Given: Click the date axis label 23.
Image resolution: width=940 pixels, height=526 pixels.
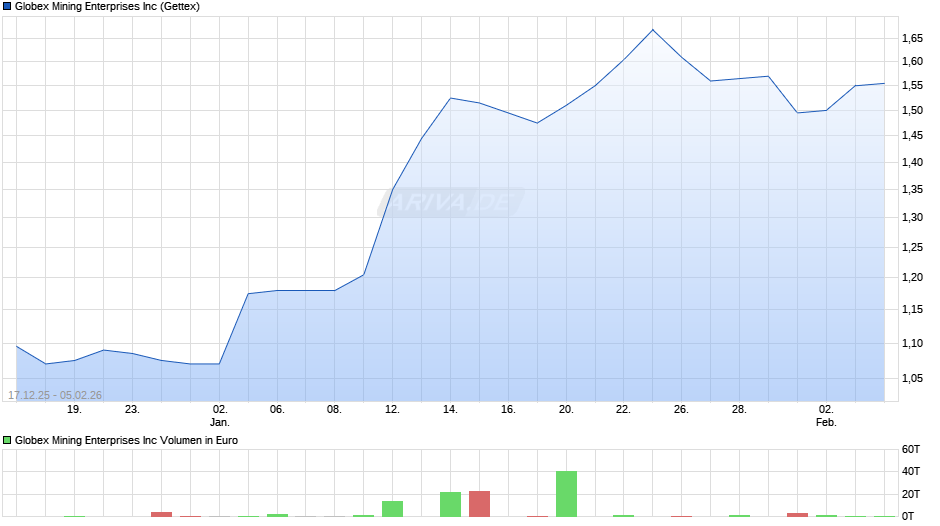Looking at the screenshot, I should click(x=132, y=410).
